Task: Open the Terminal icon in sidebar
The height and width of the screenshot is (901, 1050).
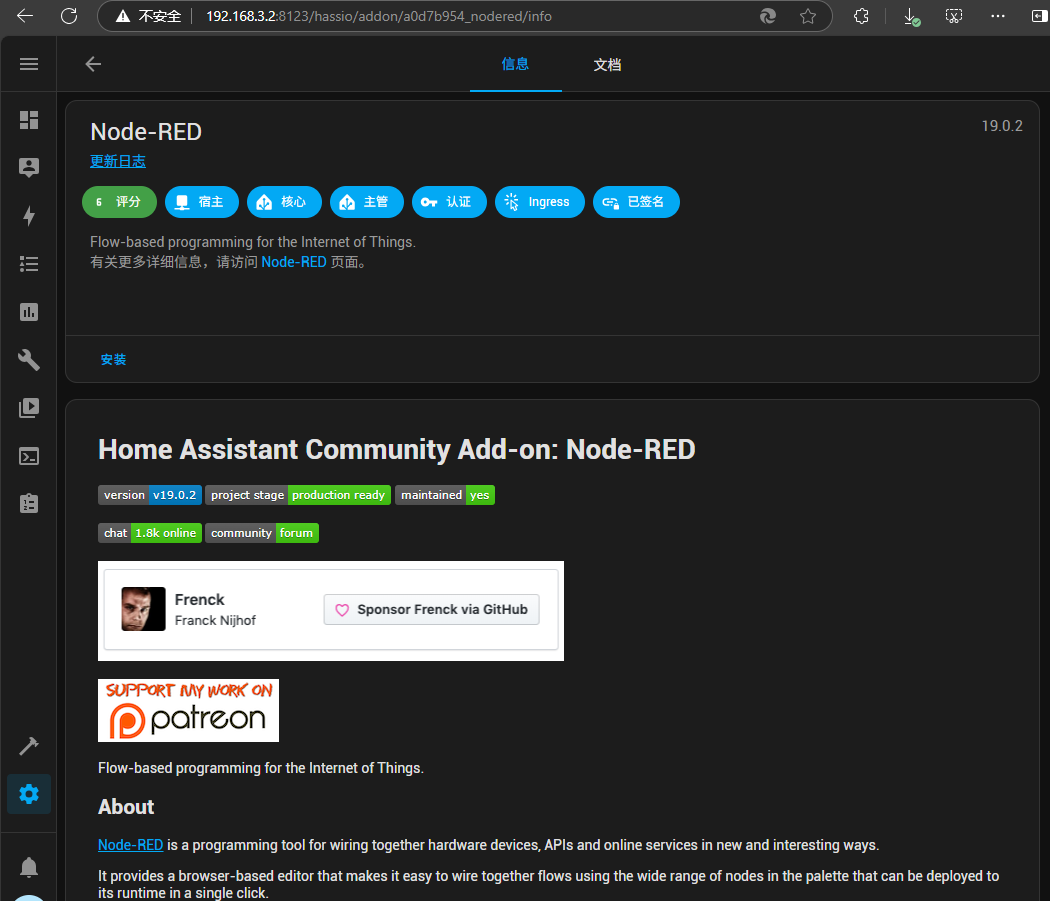Action: click(29, 456)
